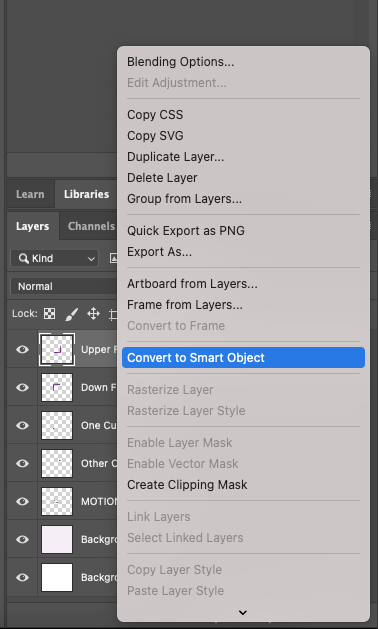Select the One Cu layer thumbnail
378x629 pixels.
(57, 425)
